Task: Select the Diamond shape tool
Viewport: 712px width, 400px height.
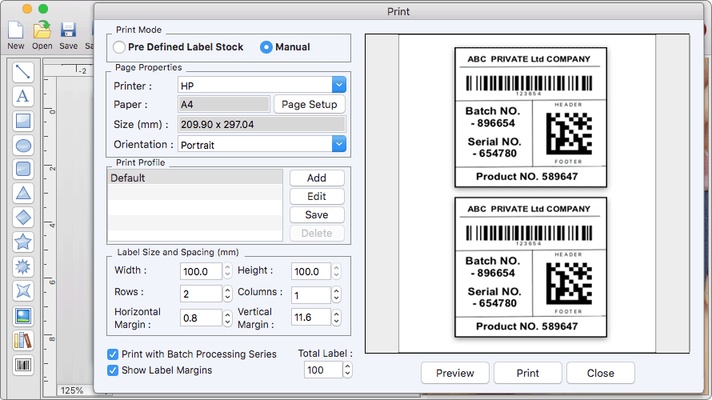Action: [23, 217]
